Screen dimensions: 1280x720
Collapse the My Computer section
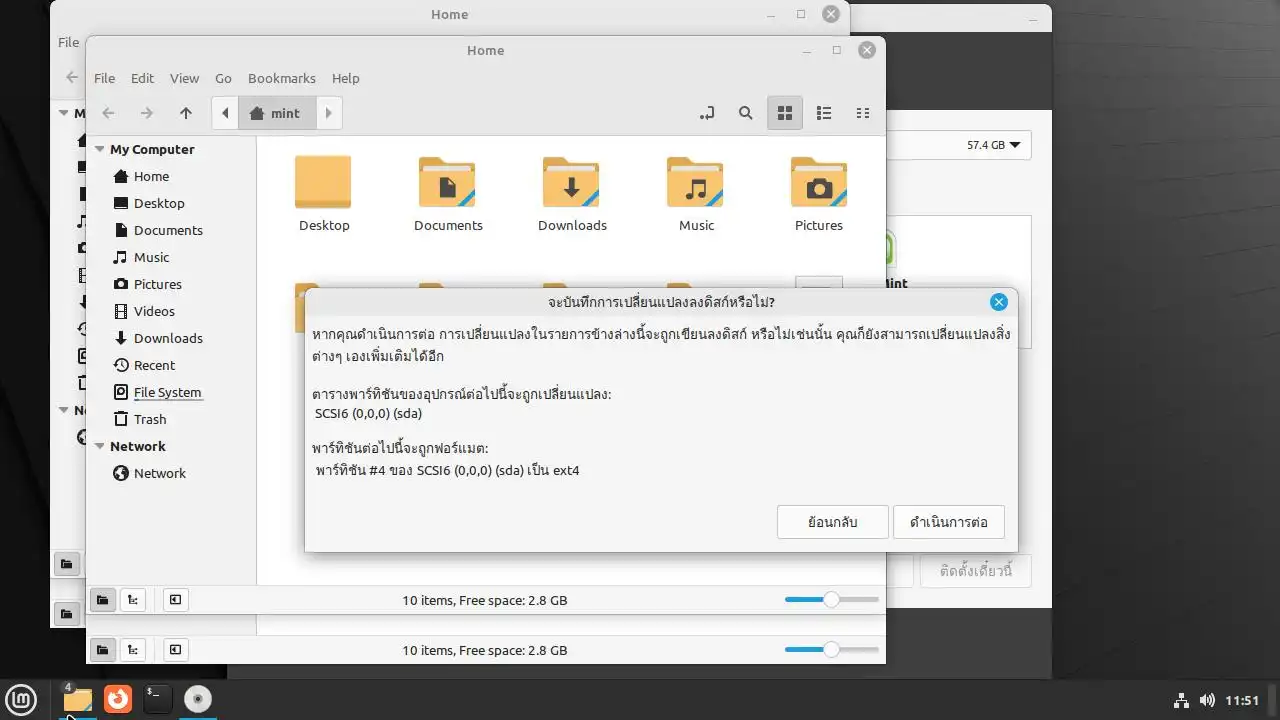coord(100,149)
